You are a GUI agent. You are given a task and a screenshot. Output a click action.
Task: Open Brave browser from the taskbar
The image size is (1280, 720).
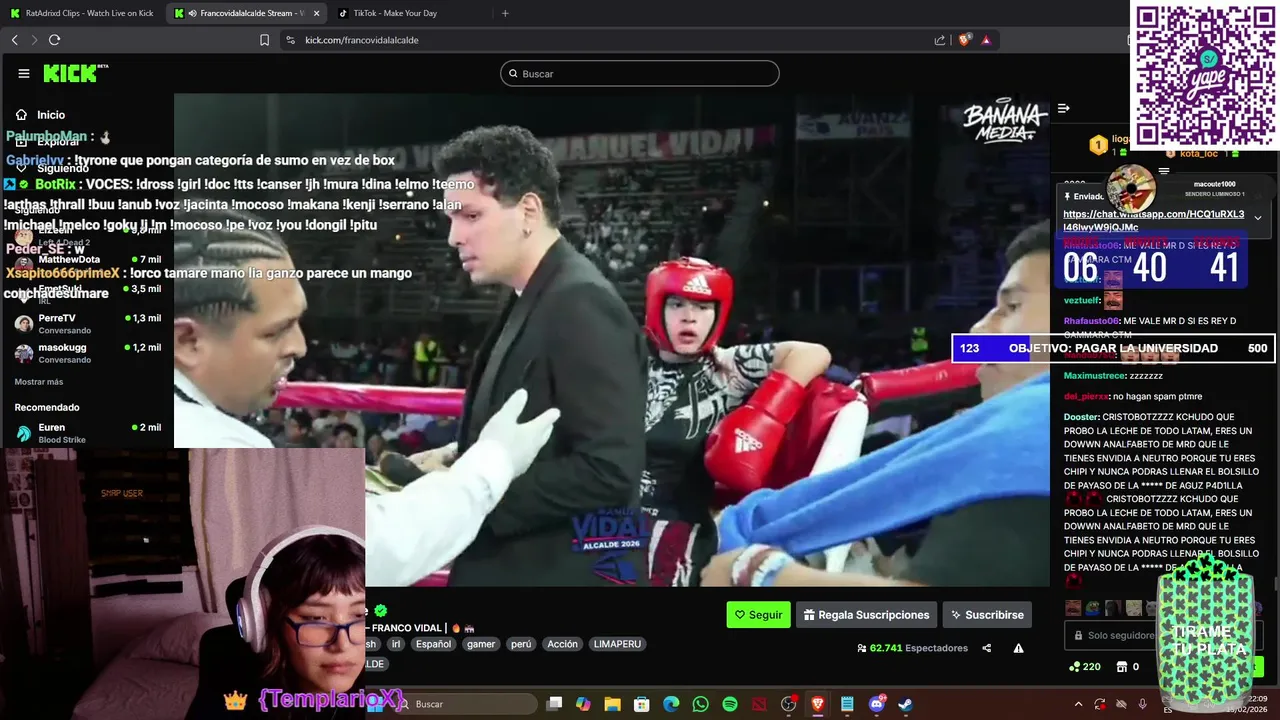(818, 704)
